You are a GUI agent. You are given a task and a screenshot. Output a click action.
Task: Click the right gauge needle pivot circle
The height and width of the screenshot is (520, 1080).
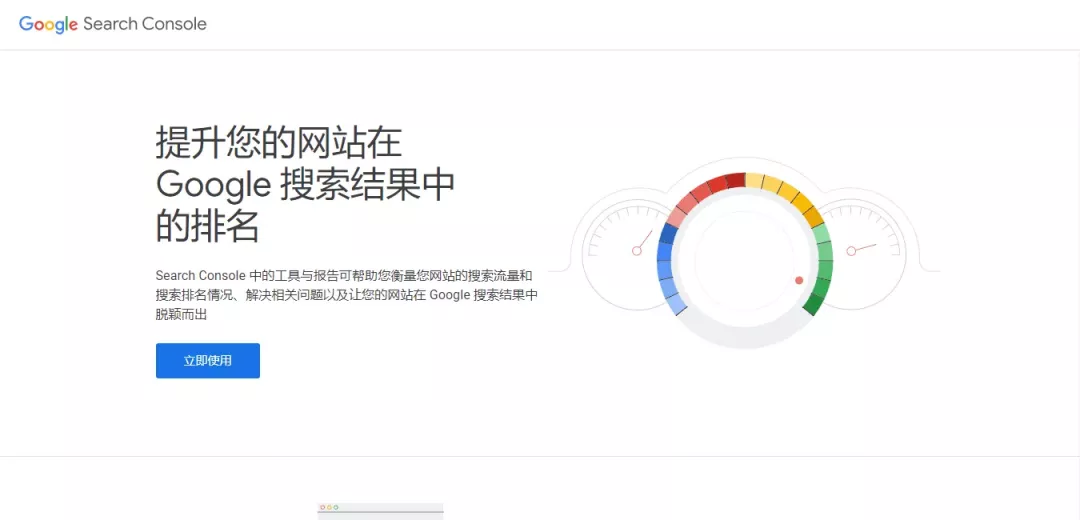pyautogui.click(x=851, y=250)
